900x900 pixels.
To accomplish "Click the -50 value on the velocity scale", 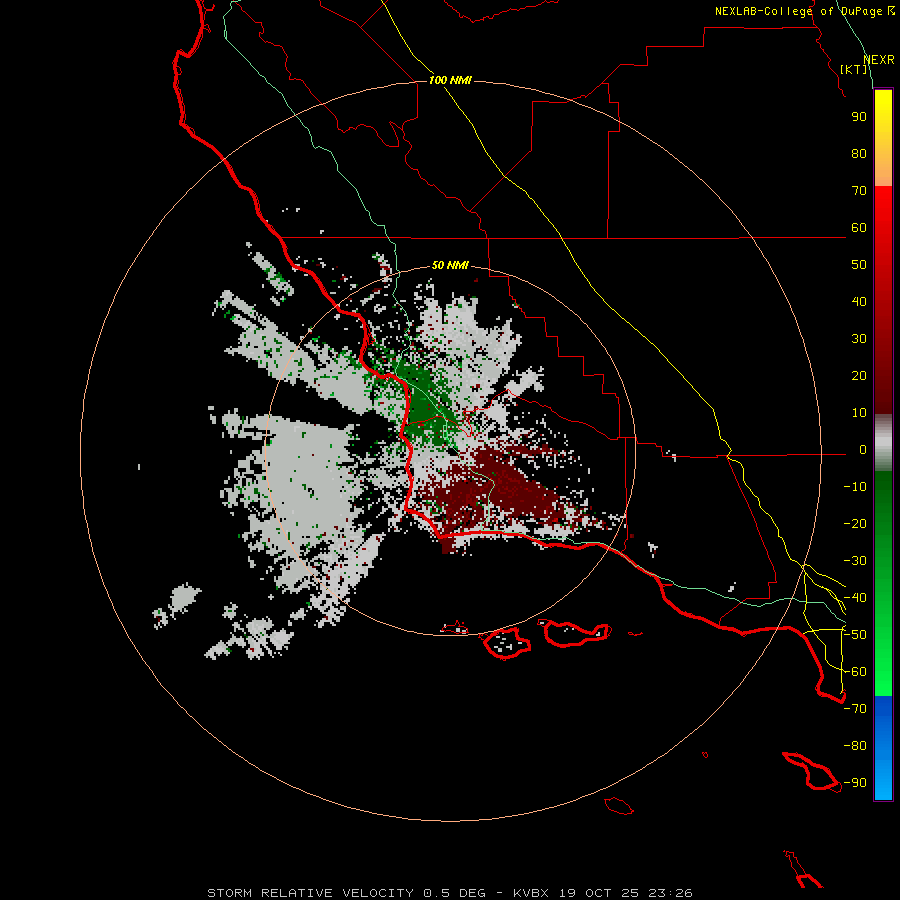I will [x=855, y=635].
